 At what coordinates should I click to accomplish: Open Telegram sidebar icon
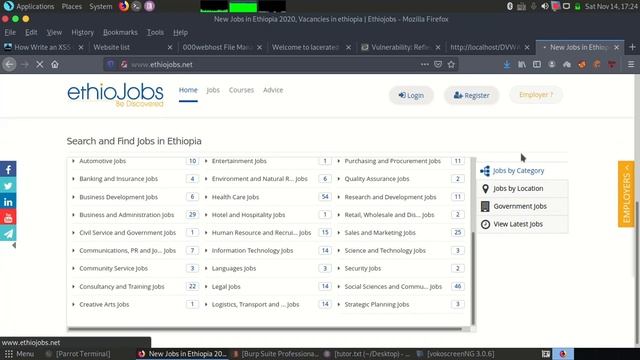pyautogui.click(x=8, y=233)
